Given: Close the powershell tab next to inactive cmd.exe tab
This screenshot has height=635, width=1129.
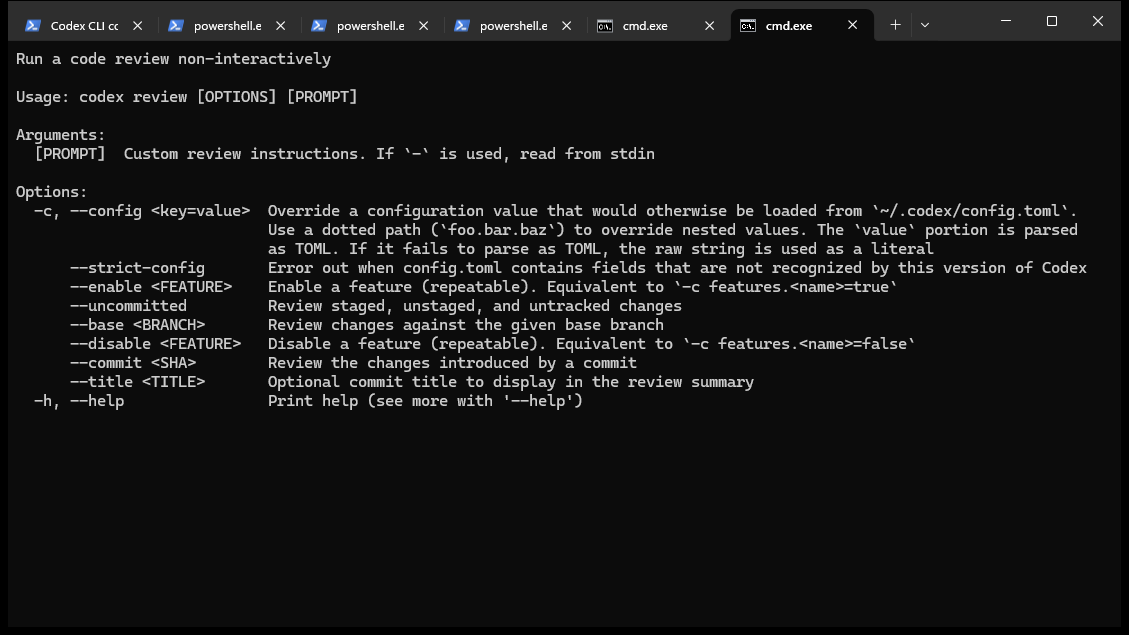Looking at the screenshot, I should (x=567, y=25).
